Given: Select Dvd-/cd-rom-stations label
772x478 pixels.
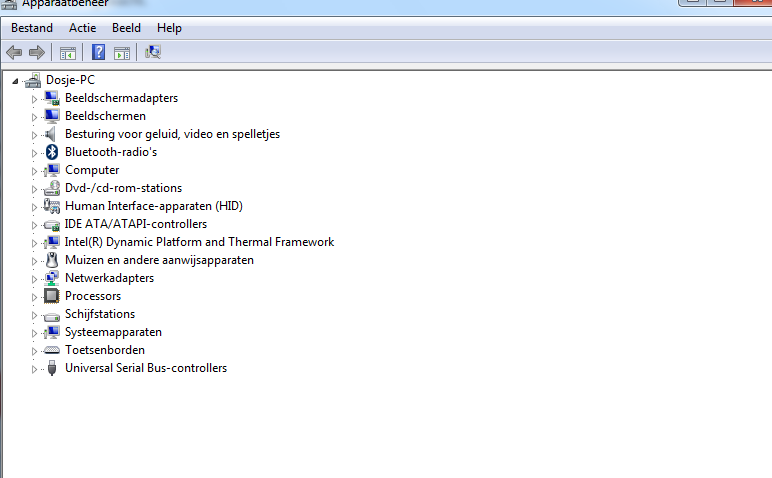Looking at the screenshot, I should coord(124,188).
